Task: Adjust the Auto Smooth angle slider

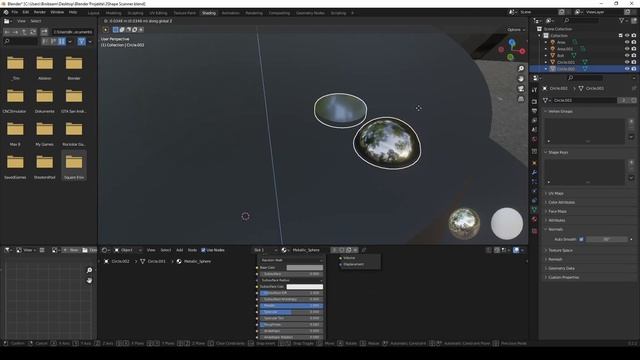Action: (607, 240)
